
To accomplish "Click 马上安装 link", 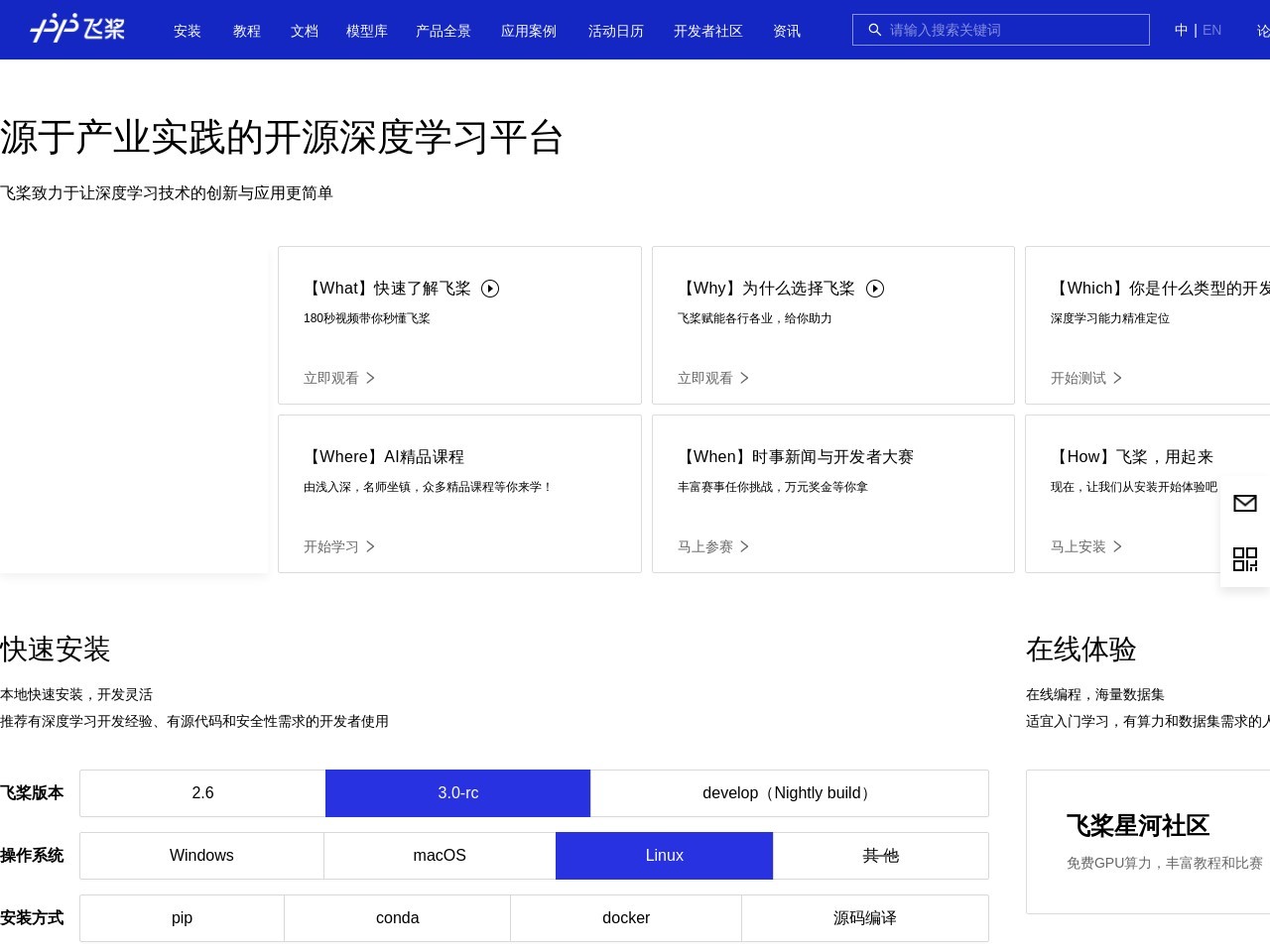I will pyautogui.click(x=1079, y=546).
